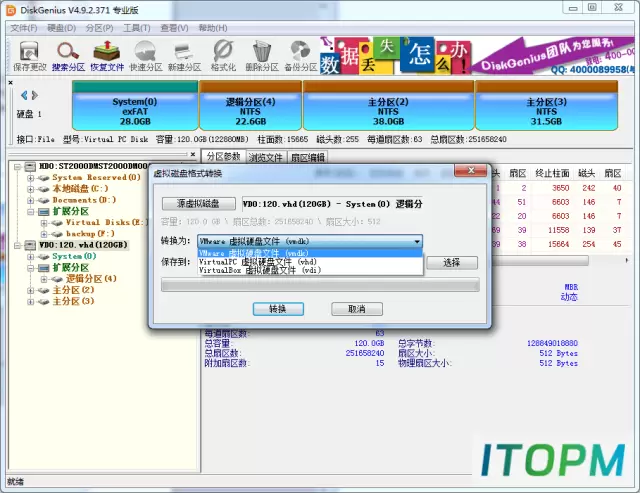Click the VD0 virtual disk icon in tree
This screenshot has width=640, height=493.
[x=30, y=245]
